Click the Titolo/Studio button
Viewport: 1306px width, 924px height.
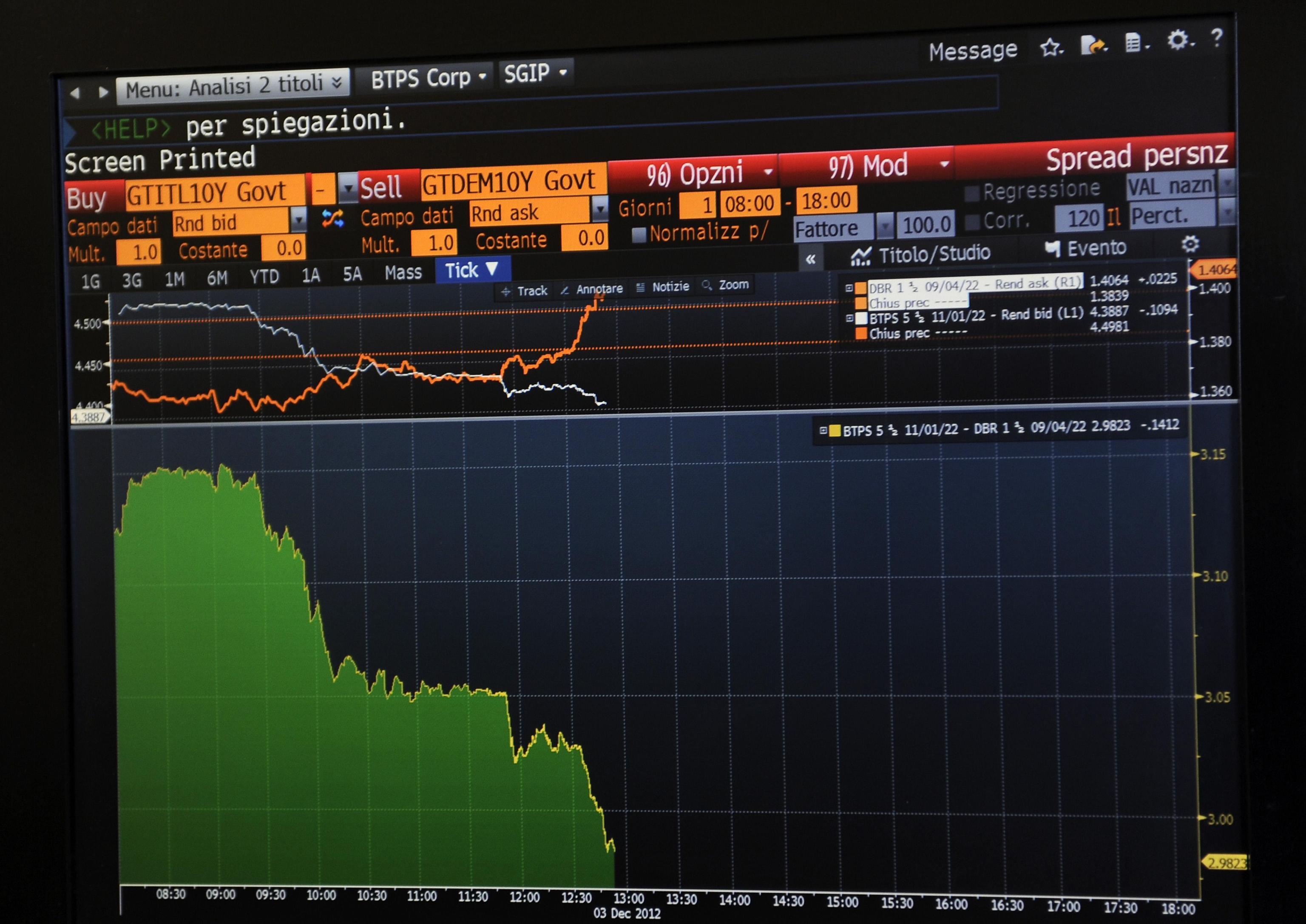921,255
